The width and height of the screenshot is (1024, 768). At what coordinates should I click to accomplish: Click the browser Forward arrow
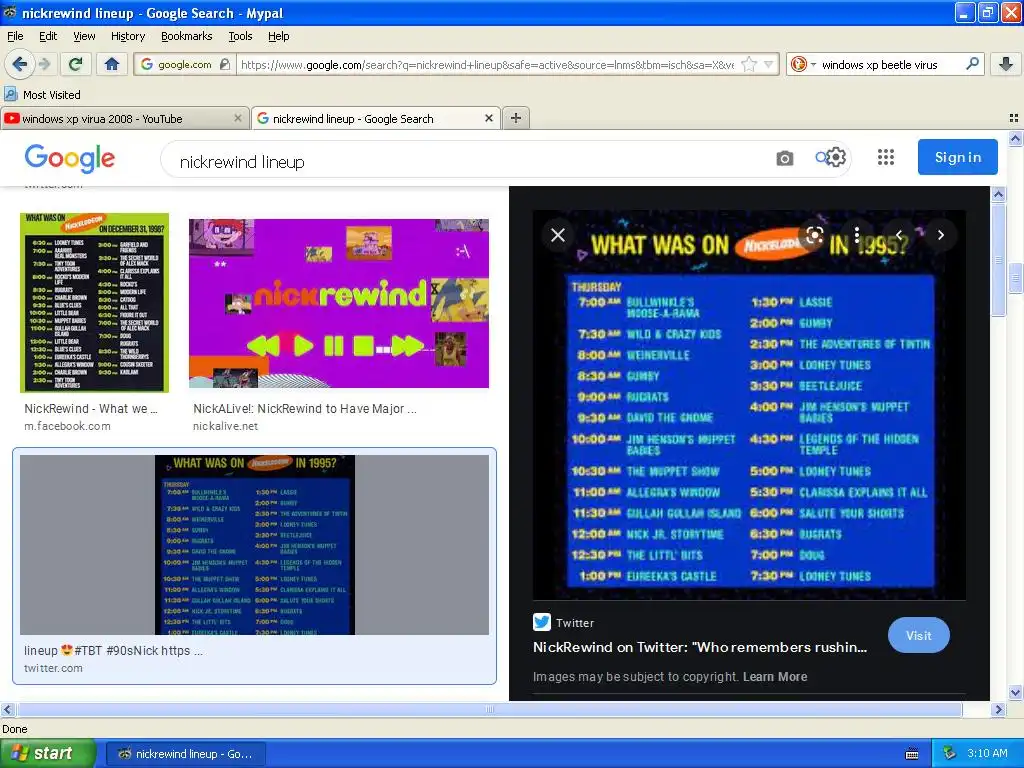pyautogui.click(x=44, y=64)
